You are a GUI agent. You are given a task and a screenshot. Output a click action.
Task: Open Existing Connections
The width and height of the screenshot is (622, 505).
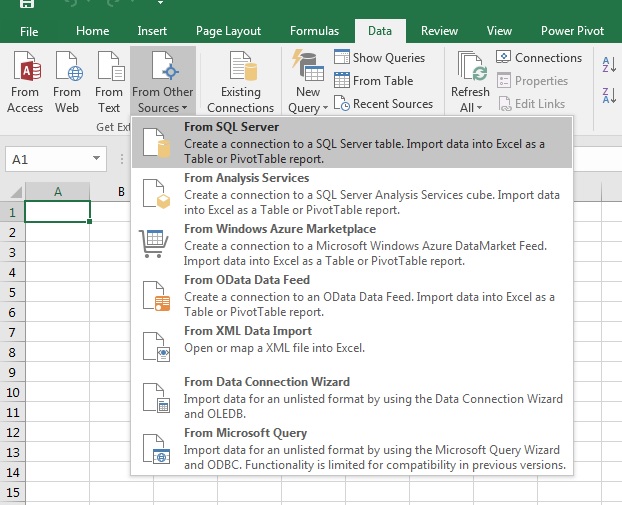click(x=240, y=83)
